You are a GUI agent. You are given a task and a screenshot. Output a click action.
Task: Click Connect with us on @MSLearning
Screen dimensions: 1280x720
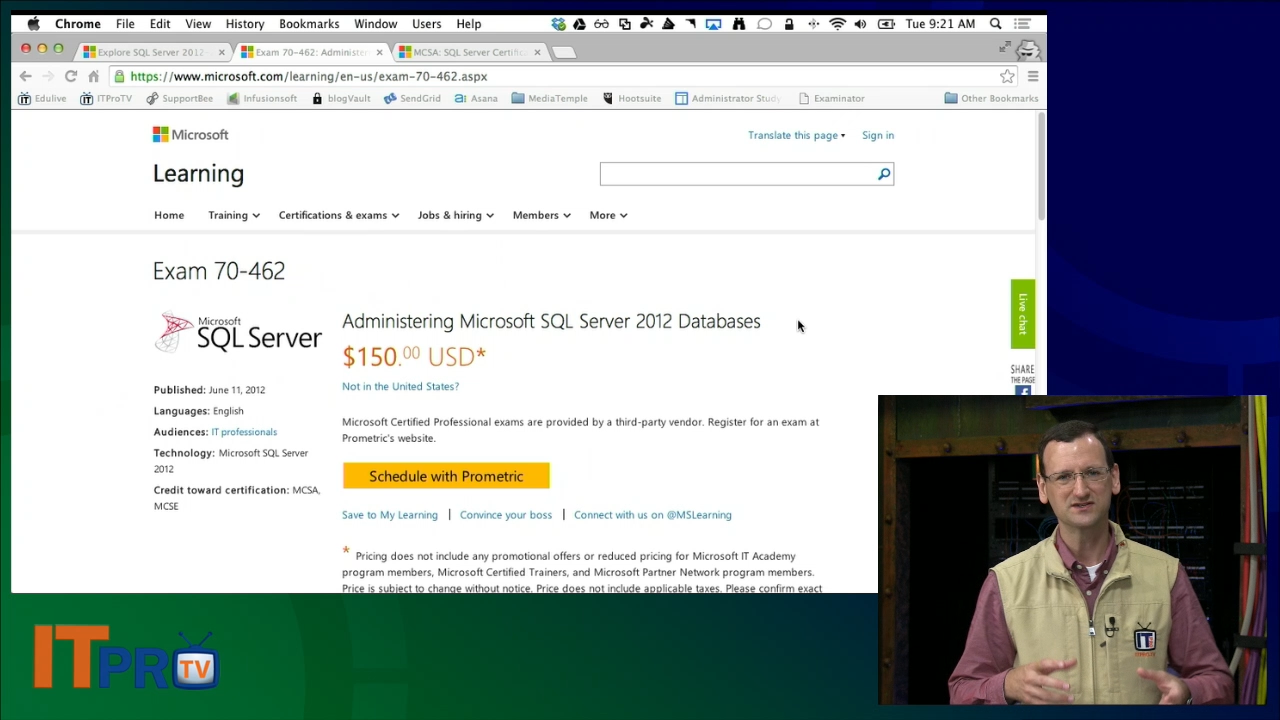click(653, 515)
